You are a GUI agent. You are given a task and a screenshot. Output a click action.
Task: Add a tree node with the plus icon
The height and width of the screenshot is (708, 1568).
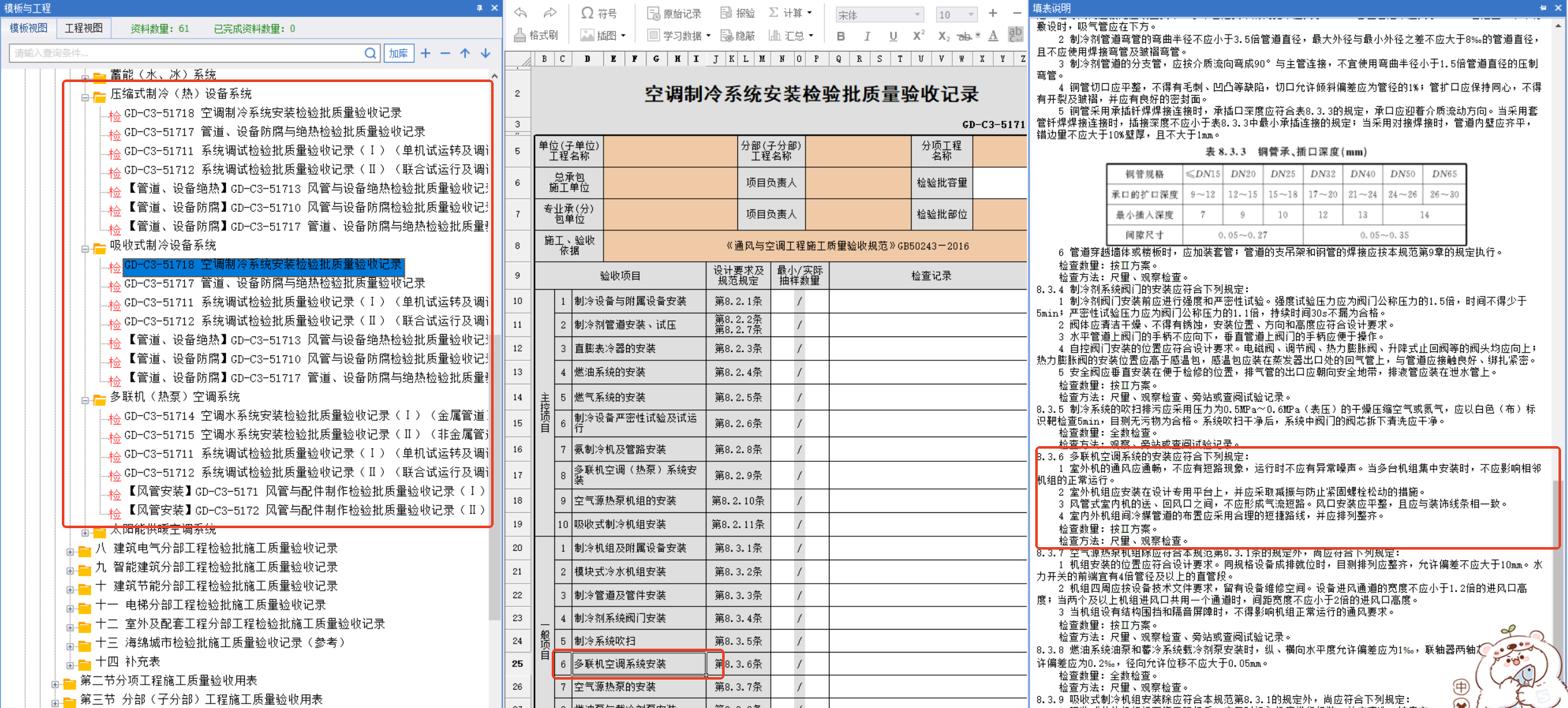pos(426,54)
